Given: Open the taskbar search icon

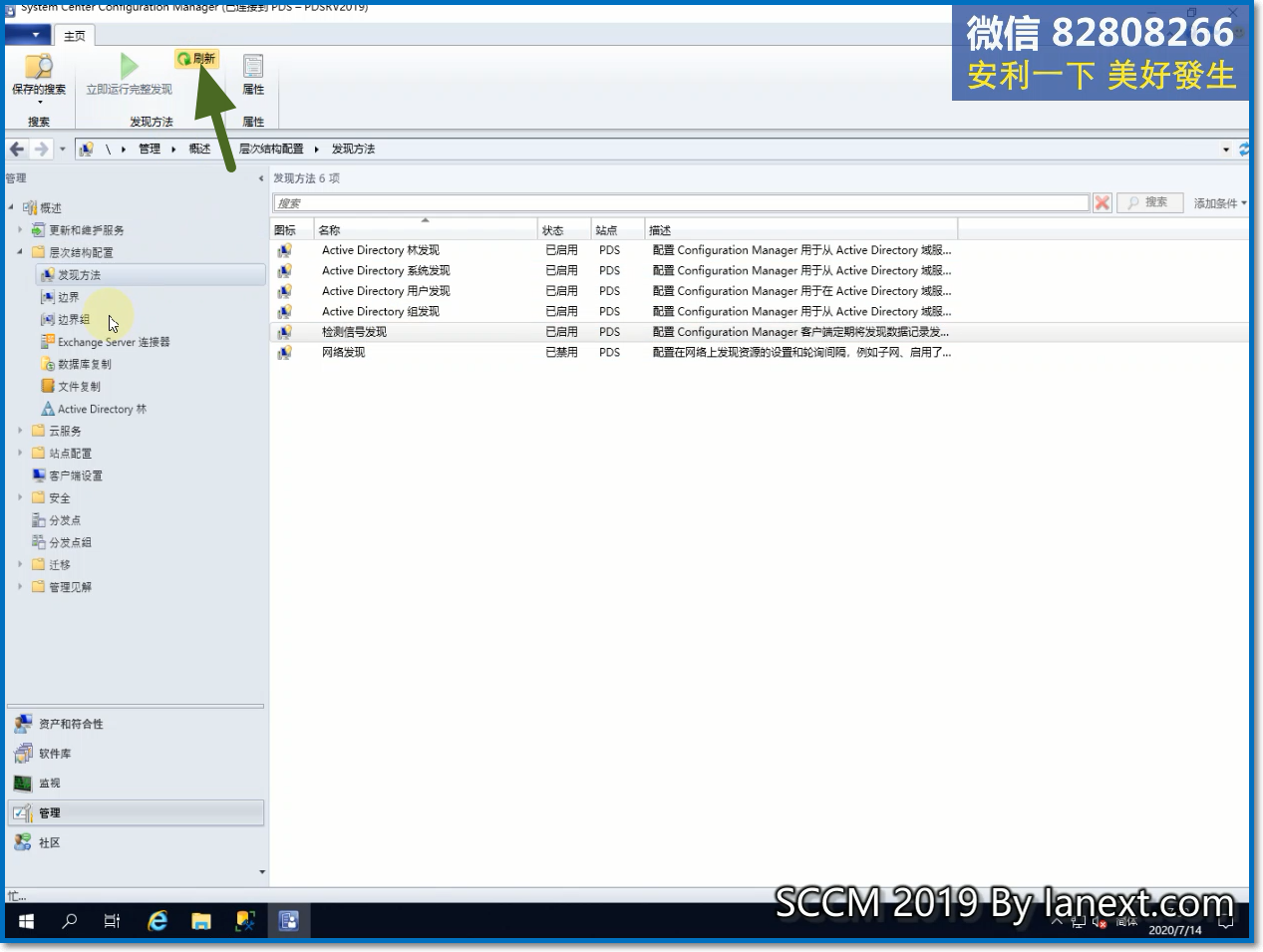Looking at the screenshot, I should (x=69, y=921).
